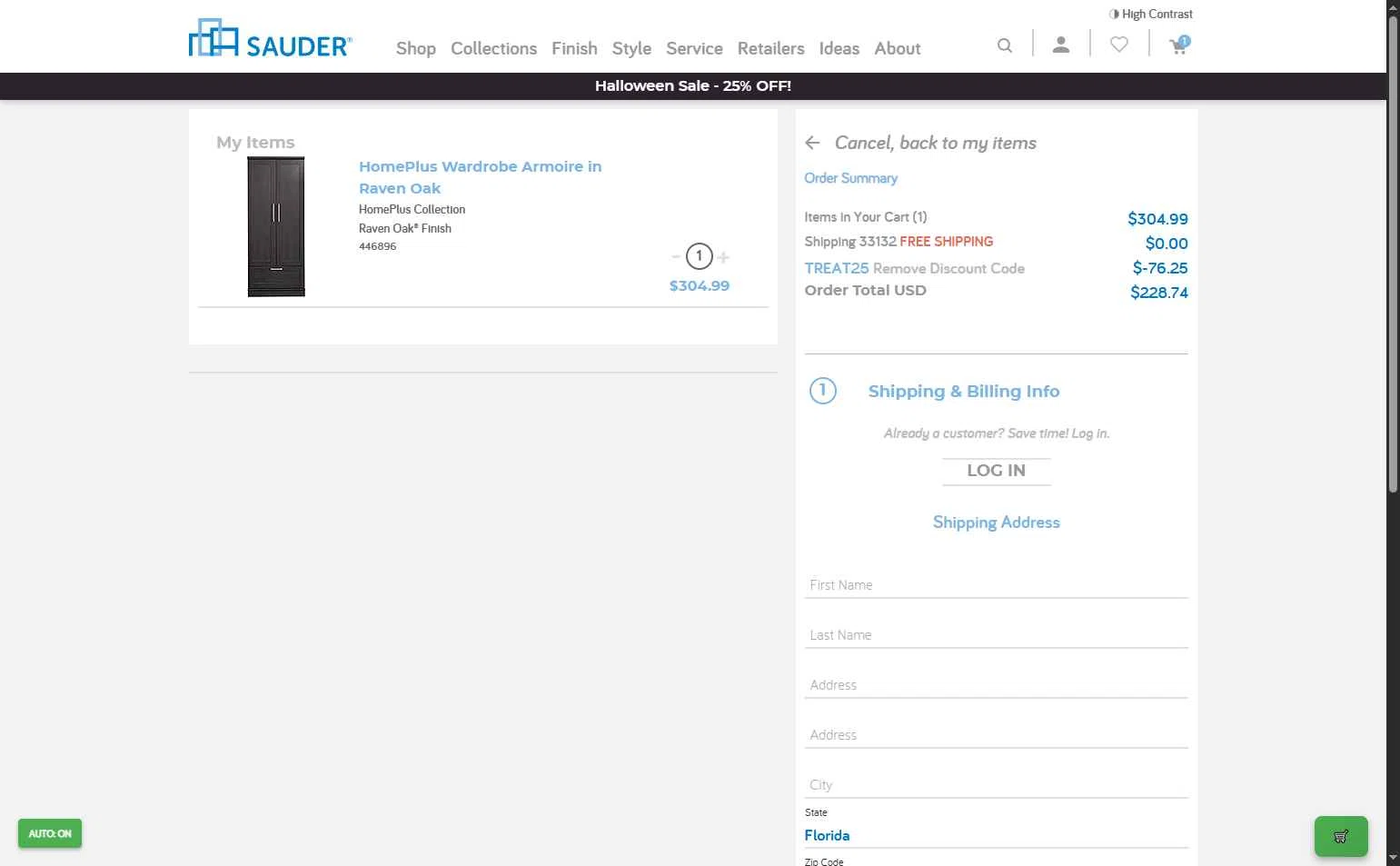The height and width of the screenshot is (866, 1400).
Task: Click the item price $304.99 under quantity
Action: [x=700, y=285]
